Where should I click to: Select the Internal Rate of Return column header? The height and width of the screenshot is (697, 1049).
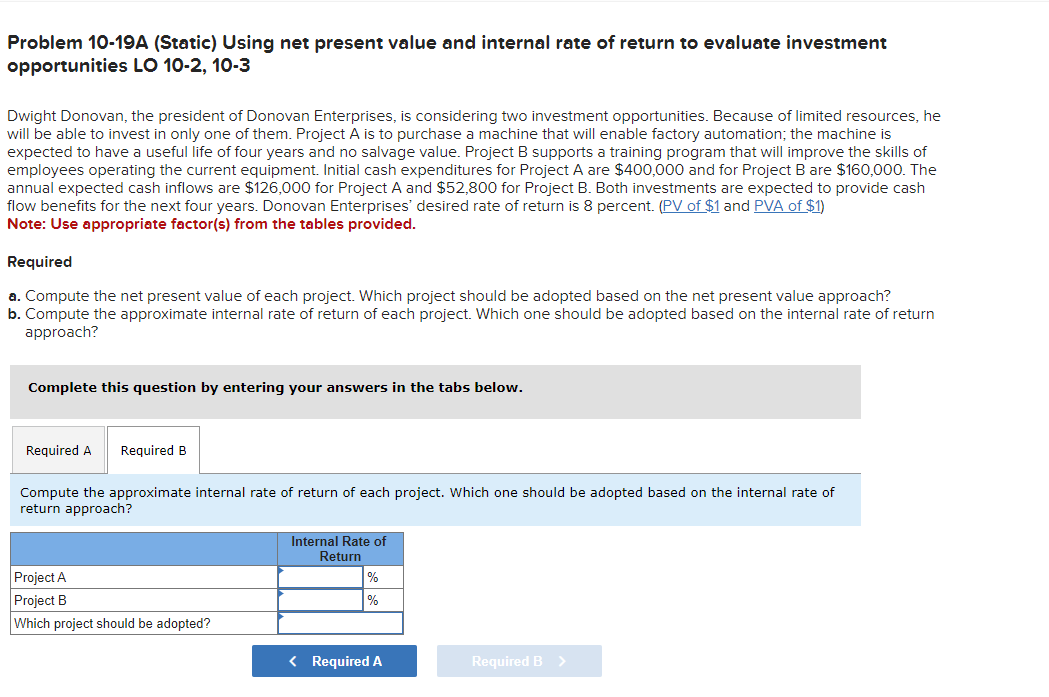click(340, 548)
